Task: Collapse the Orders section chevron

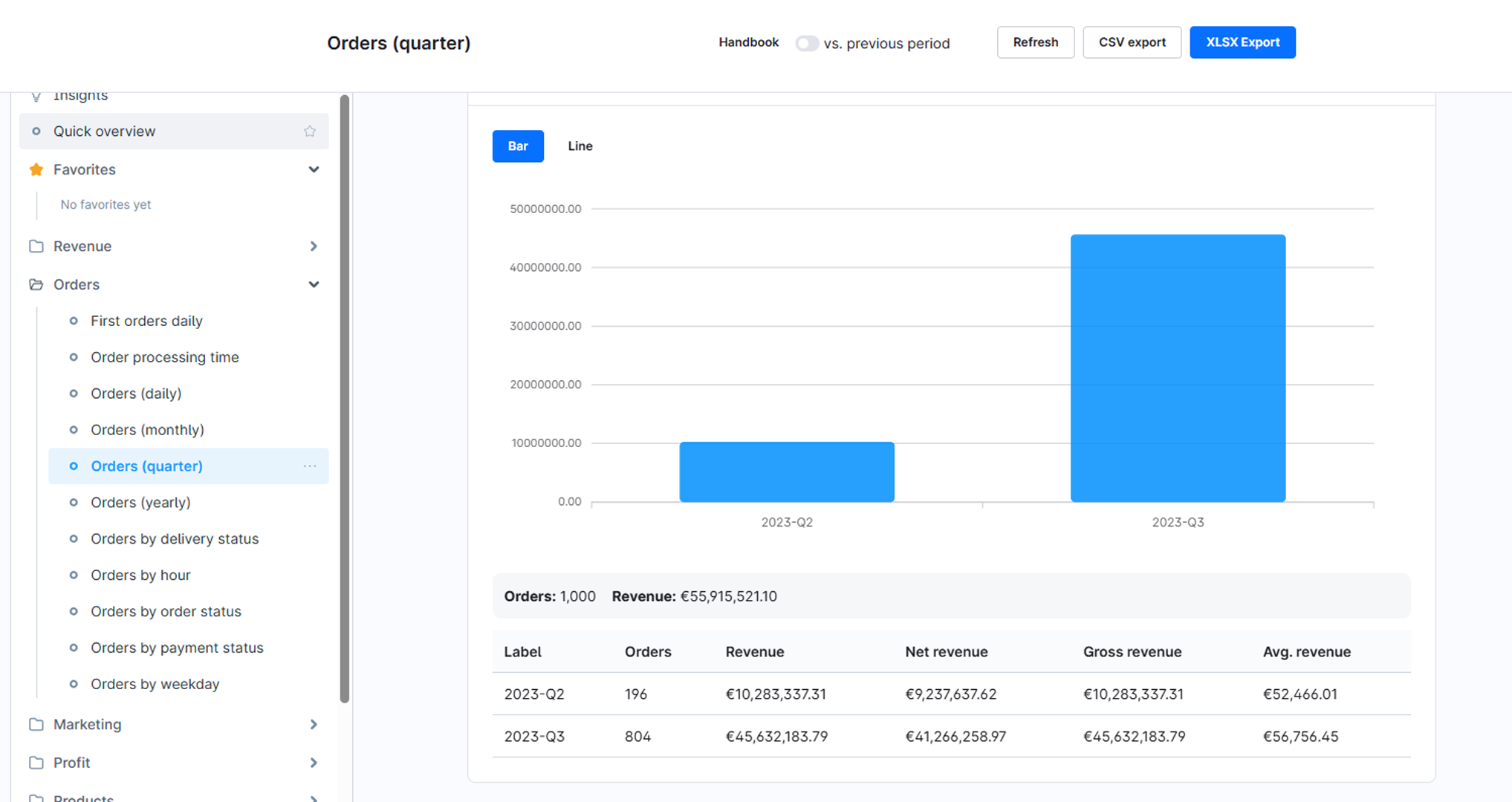Action: pyautogui.click(x=314, y=284)
